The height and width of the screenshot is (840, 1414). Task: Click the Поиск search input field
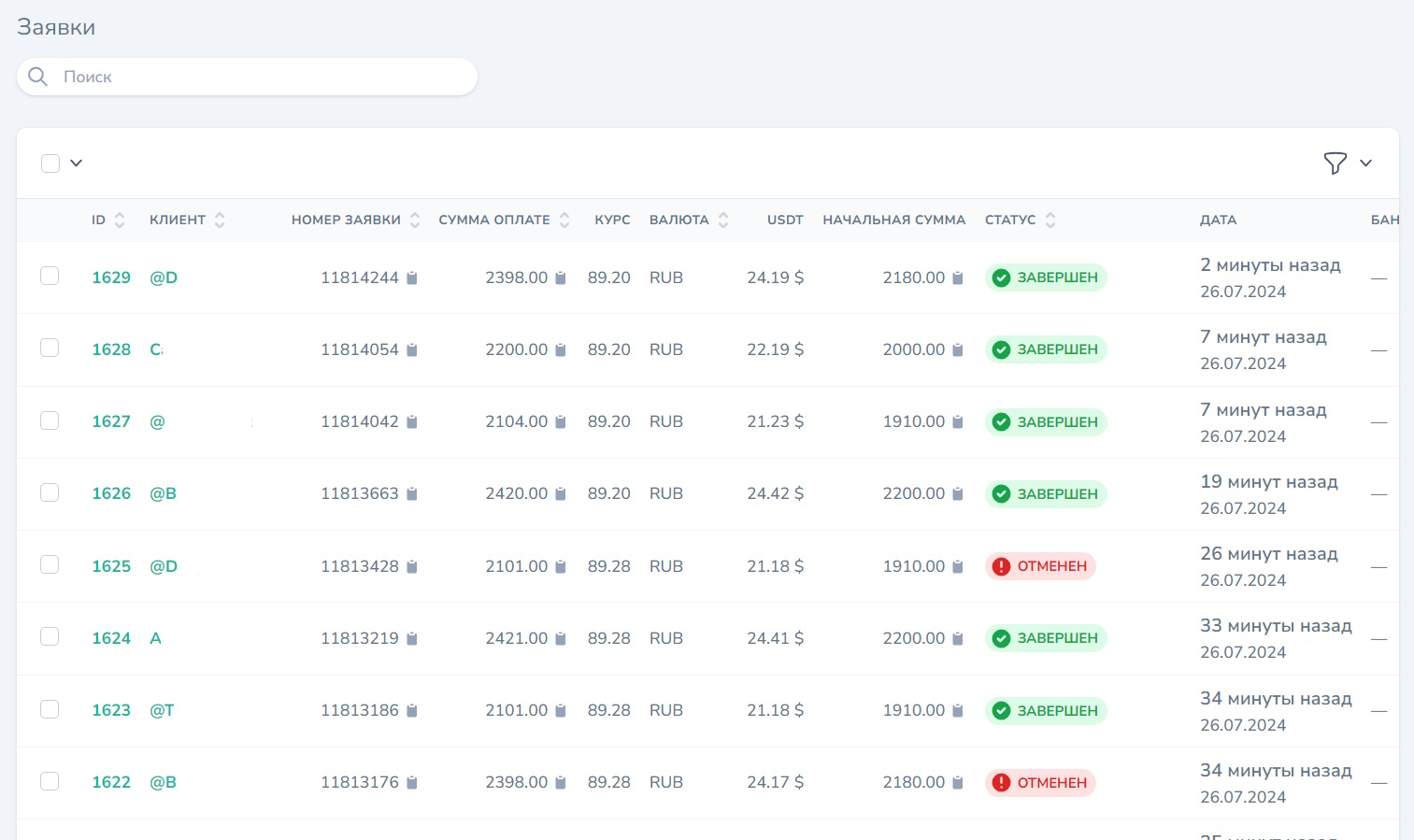tap(262, 77)
